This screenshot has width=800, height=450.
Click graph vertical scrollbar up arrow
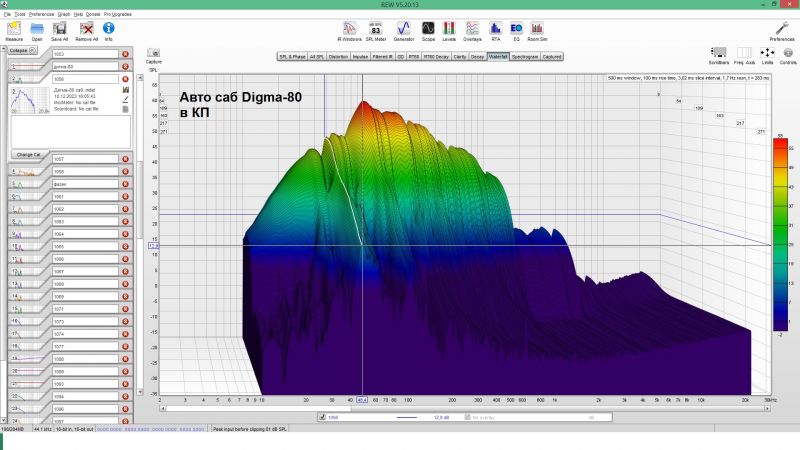tap(140, 78)
